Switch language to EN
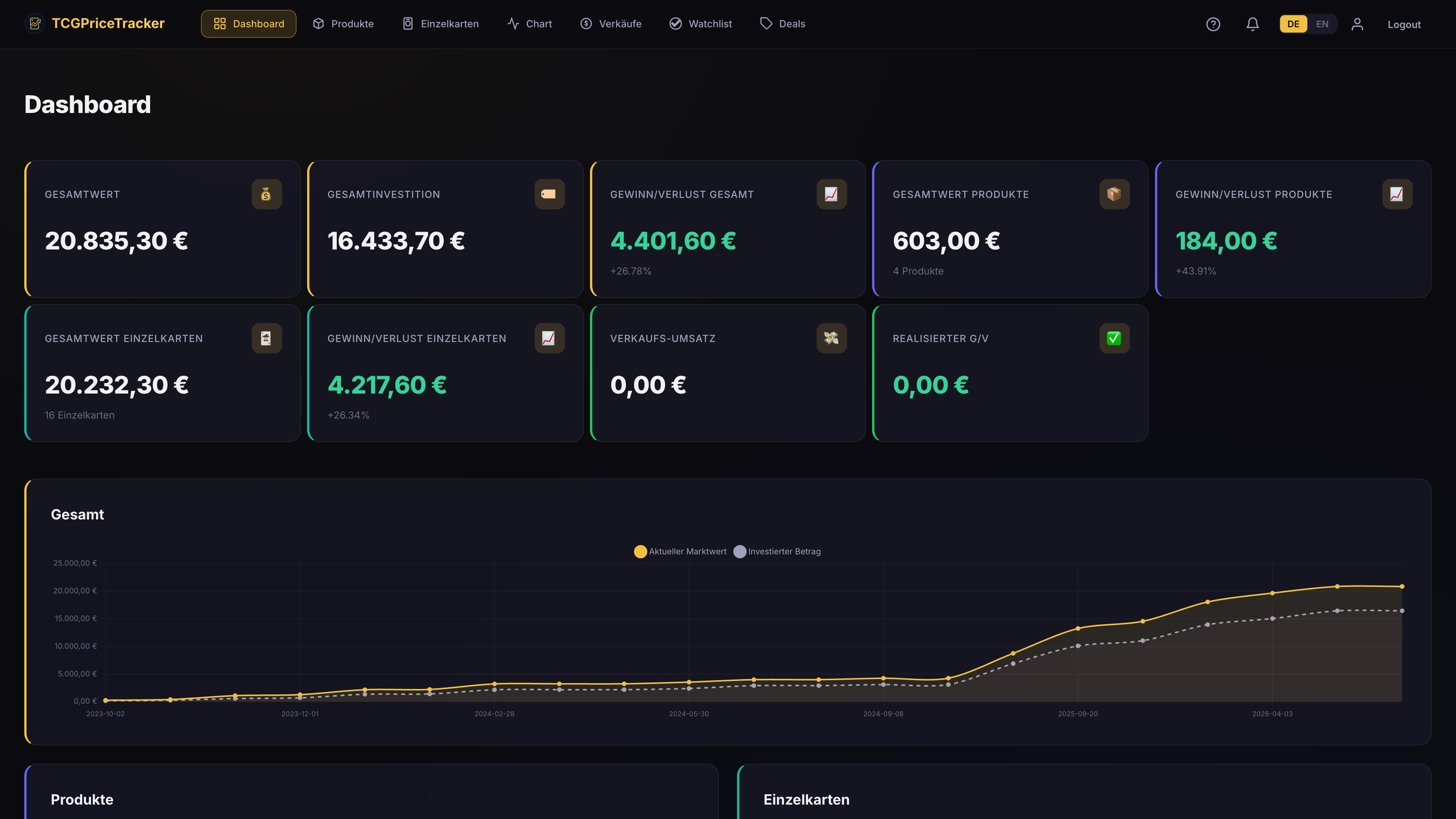 point(1322,24)
